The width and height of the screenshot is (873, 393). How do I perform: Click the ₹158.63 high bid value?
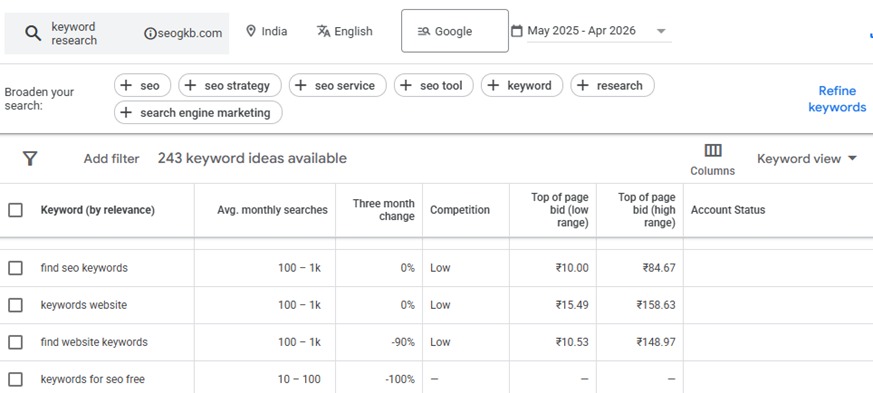point(656,305)
